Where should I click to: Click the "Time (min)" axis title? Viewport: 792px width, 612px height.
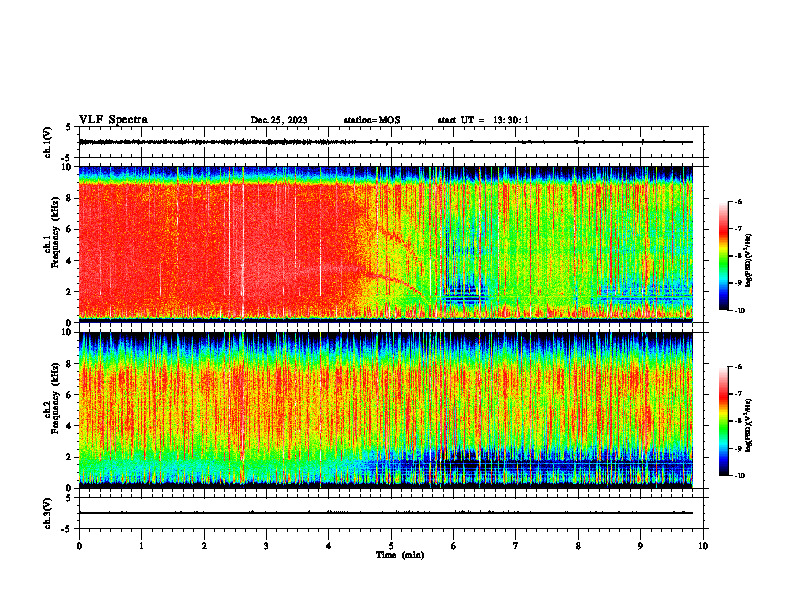tap(400, 555)
